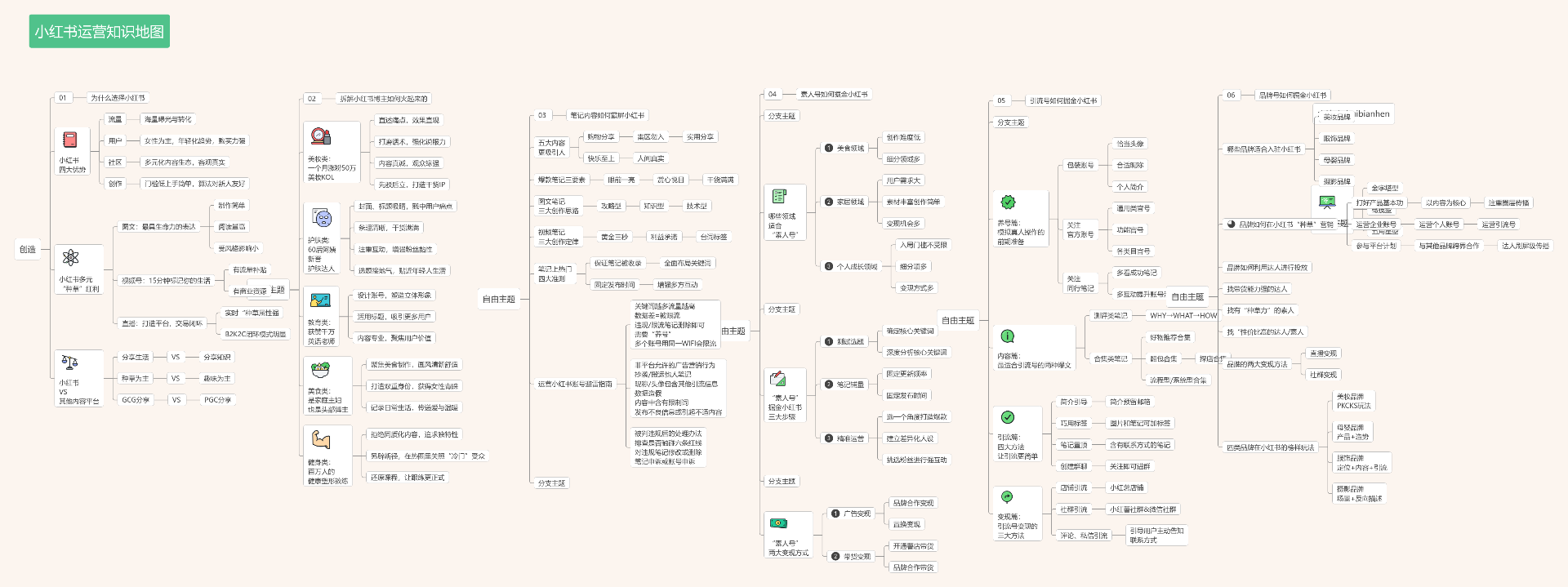The height and width of the screenshot is (587, 1568).
Task: Click the green info icon above 内容篇
Action: point(1008,336)
